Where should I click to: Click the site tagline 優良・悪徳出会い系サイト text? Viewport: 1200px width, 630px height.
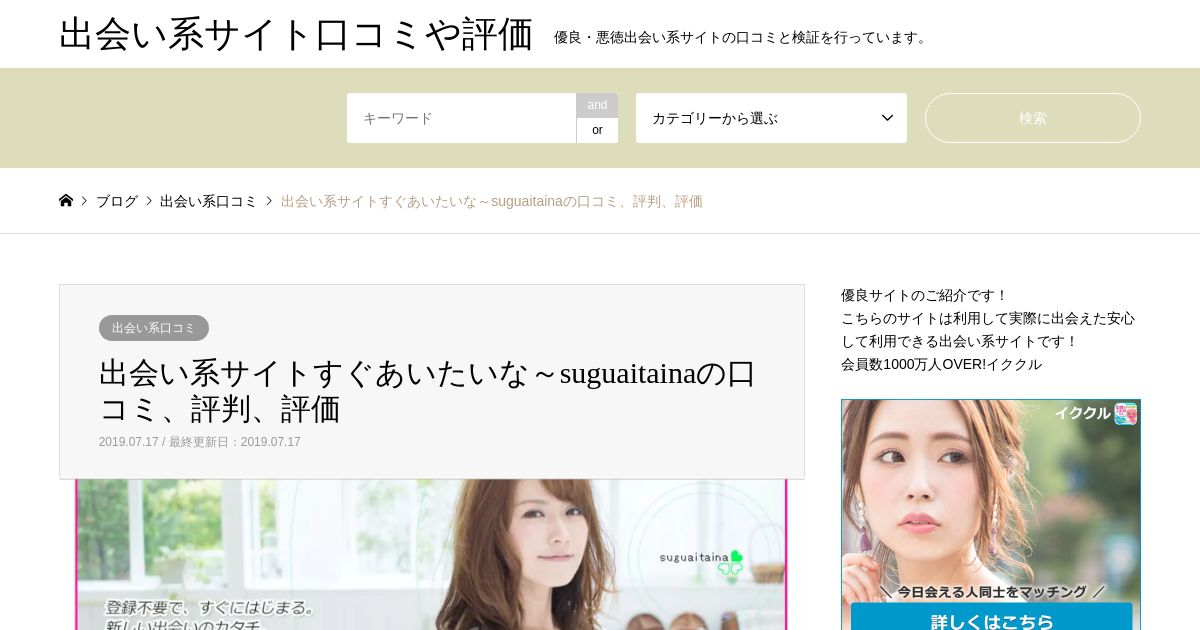click(743, 37)
